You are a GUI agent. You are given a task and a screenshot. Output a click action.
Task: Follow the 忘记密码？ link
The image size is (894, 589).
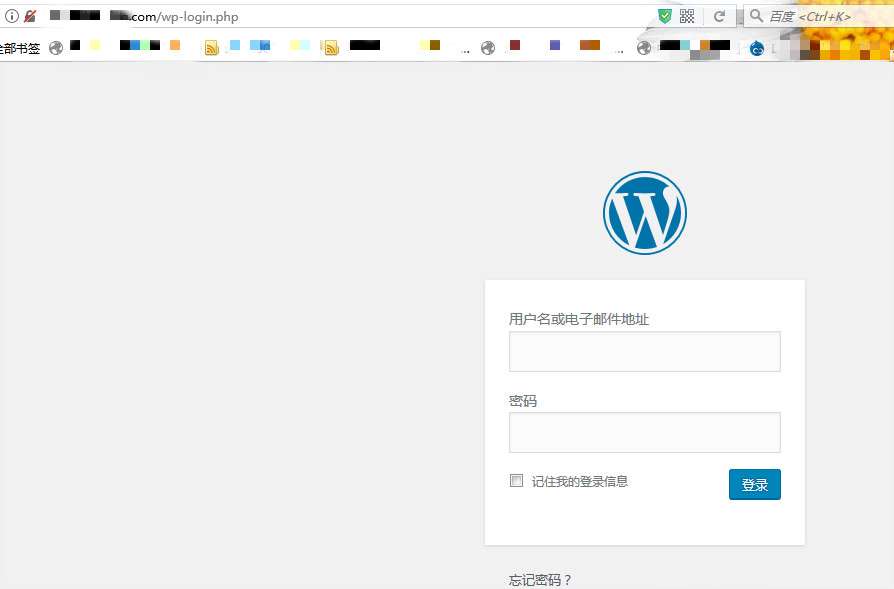pos(541,580)
